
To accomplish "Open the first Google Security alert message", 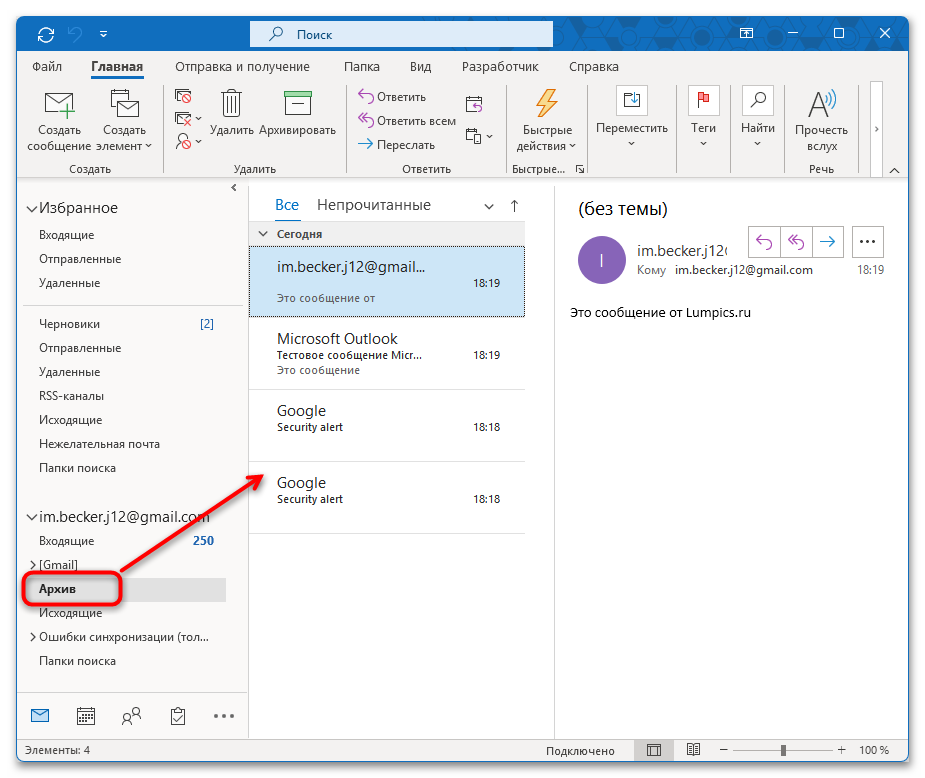I will [387, 426].
